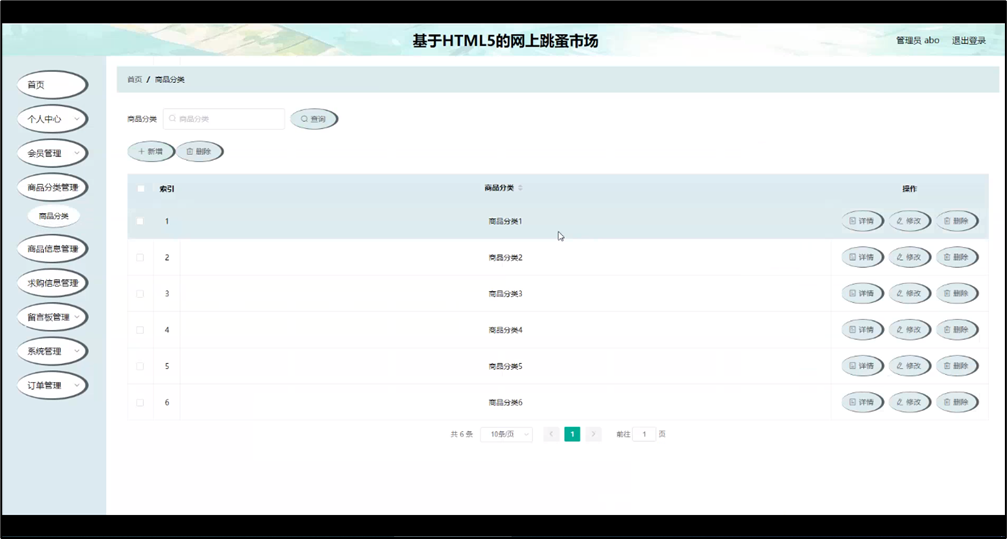
Task: Click 删除 trash button for 商品分类3
Action: coord(956,293)
